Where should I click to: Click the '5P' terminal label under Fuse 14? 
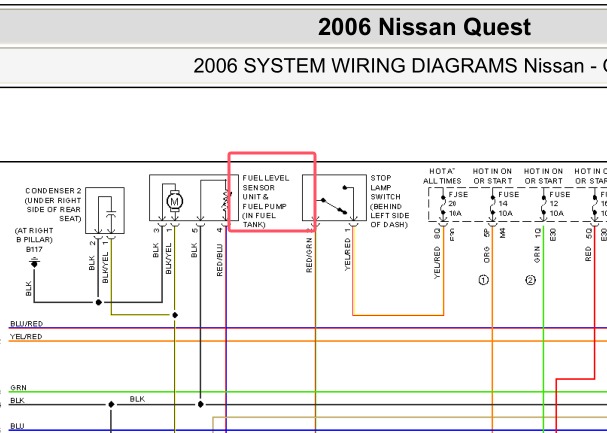click(487, 233)
